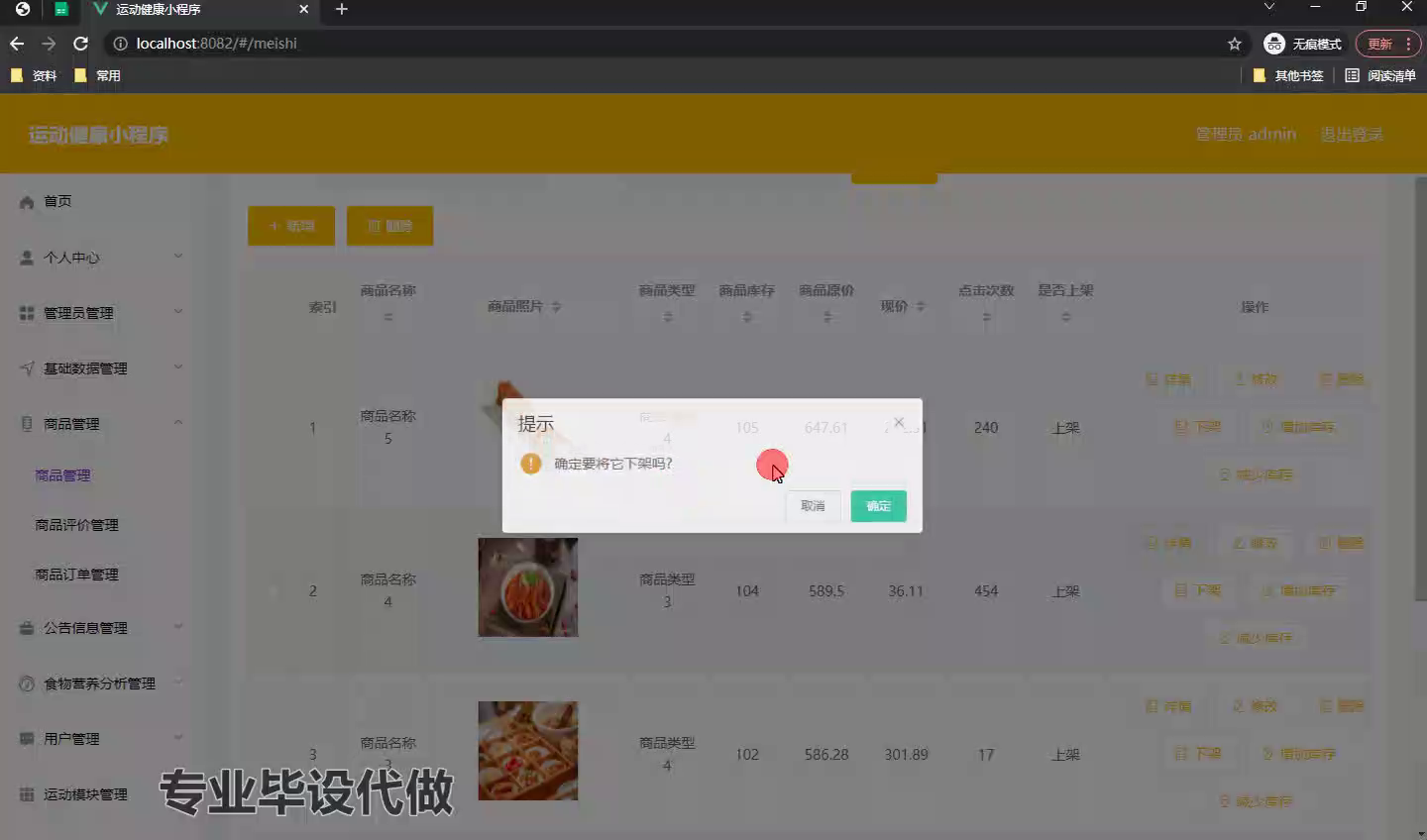Click the 589.5 original price cell
Screen dimensions: 1427x840
(x=826, y=591)
